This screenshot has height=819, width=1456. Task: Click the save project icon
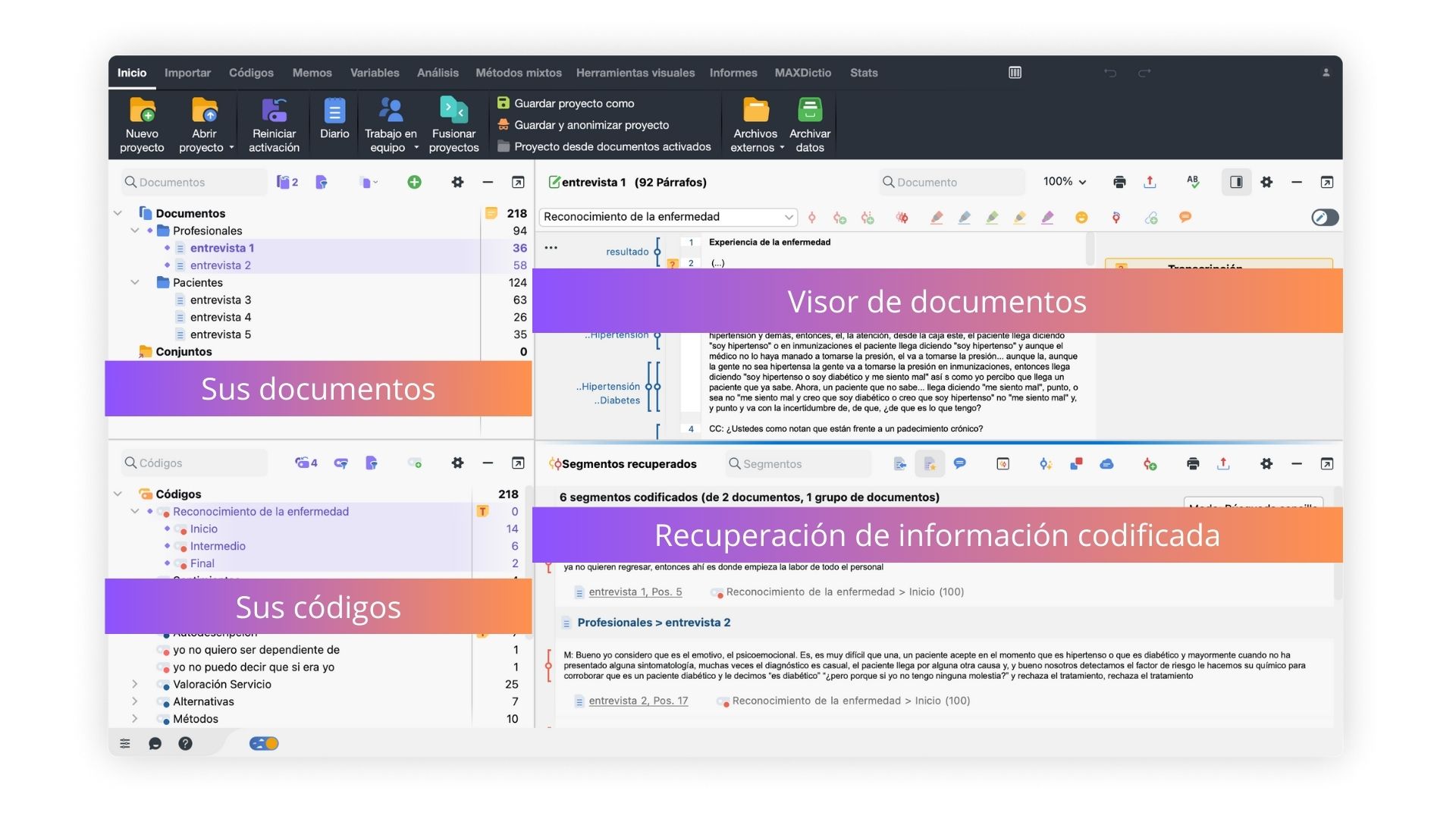[x=503, y=103]
